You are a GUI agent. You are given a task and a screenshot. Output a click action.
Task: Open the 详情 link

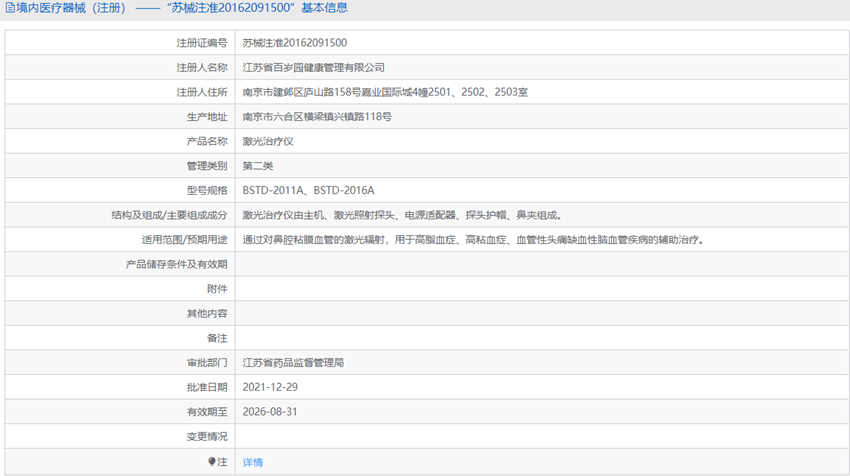point(253,462)
